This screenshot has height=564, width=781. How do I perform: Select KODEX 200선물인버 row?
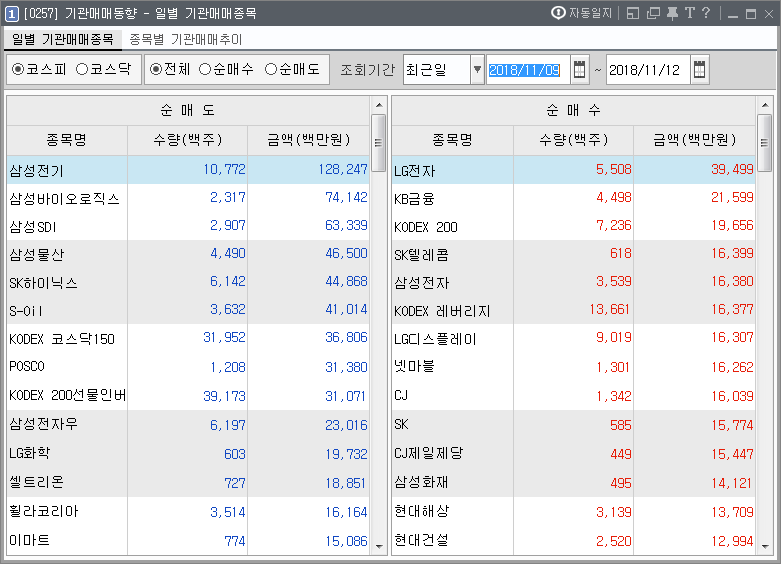pos(188,396)
